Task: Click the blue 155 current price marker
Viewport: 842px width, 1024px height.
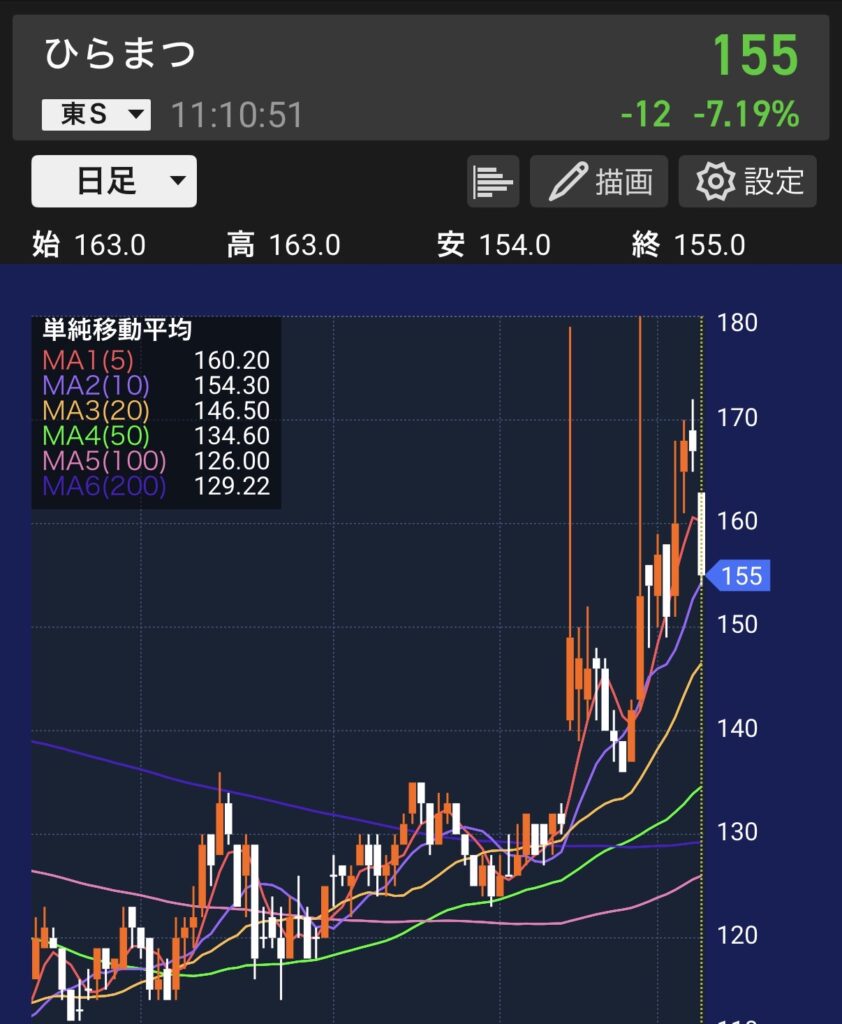Action: point(738,576)
